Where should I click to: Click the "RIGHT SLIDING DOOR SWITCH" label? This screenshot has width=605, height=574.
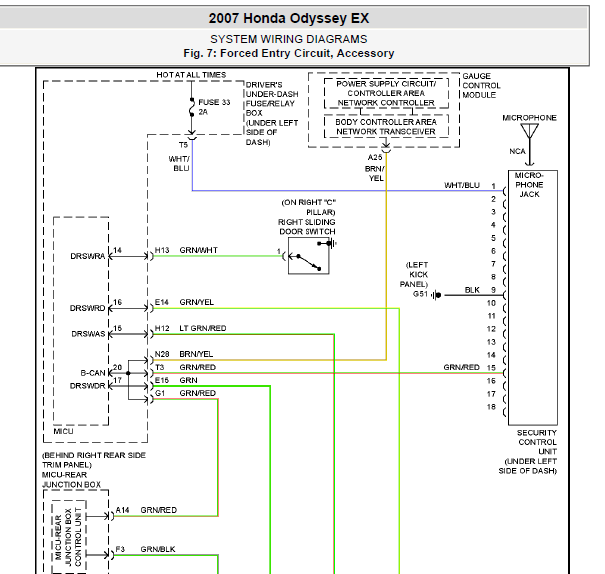[307, 227]
